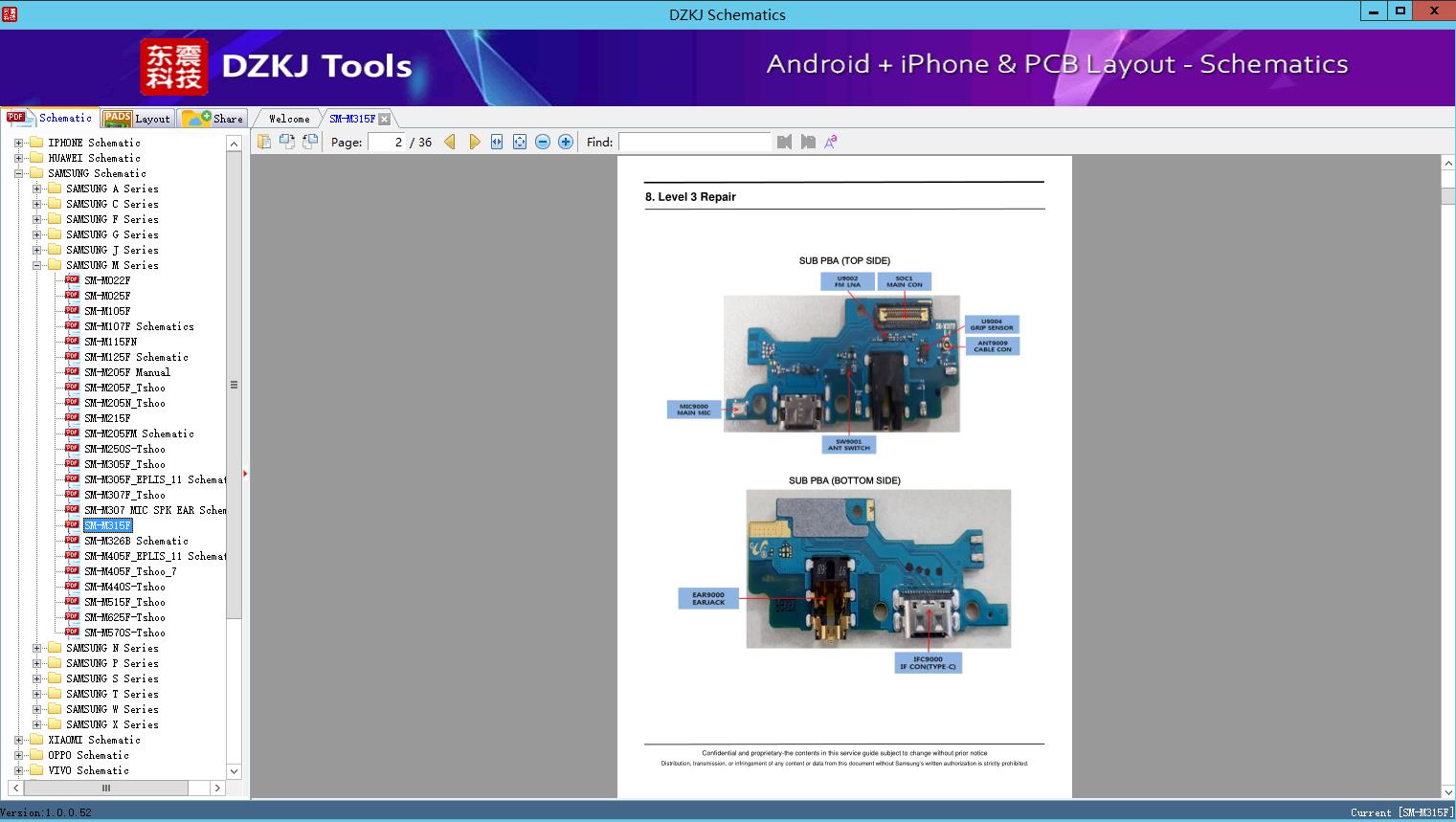
Task: Open the SM-M125F Schematic entry
Action: pos(136,357)
